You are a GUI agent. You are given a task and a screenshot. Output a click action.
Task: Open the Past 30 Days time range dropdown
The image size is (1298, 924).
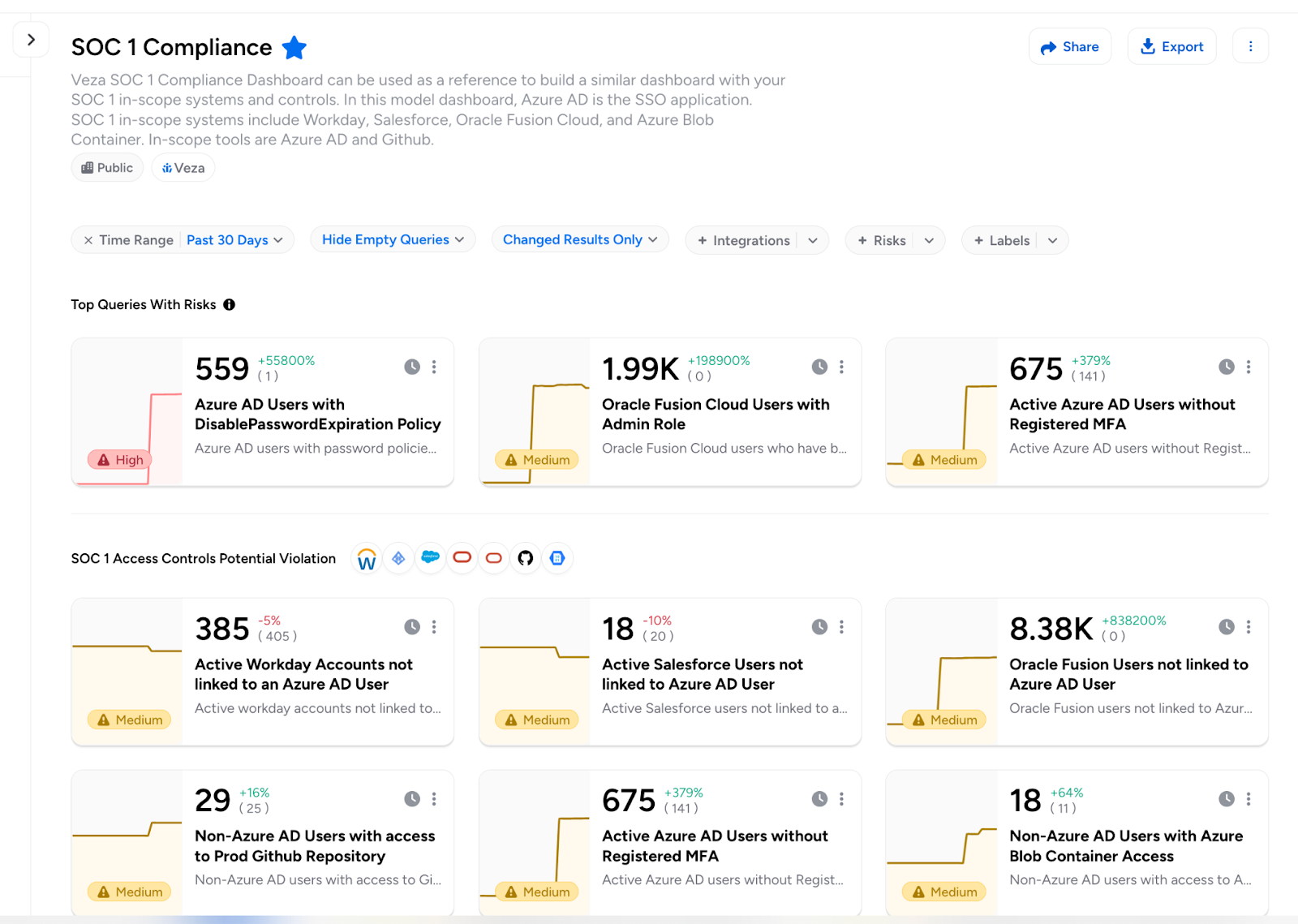click(234, 240)
